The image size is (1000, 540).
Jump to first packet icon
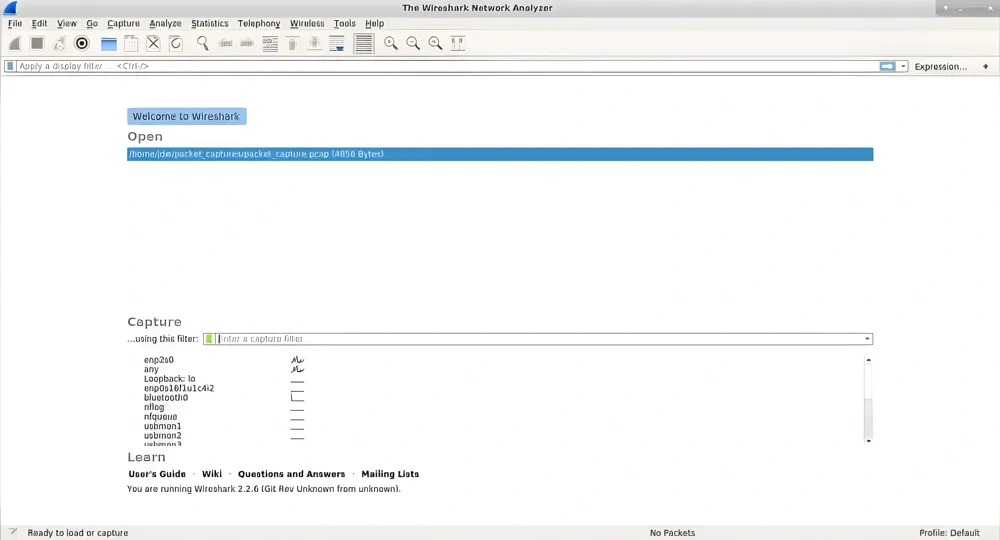tap(292, 43)
